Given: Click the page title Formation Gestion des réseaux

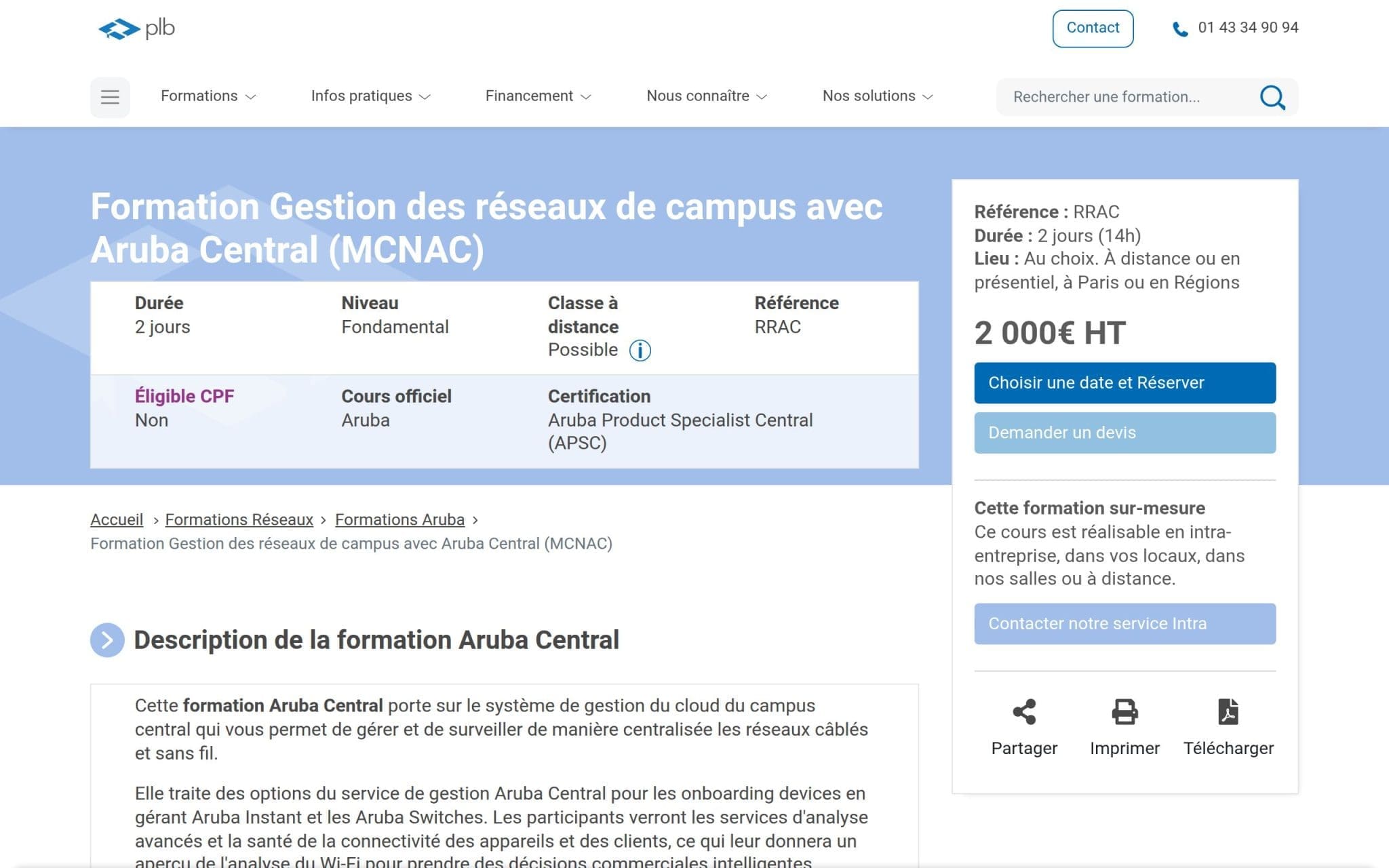Looking at the screenshot, I should point(486,228).
